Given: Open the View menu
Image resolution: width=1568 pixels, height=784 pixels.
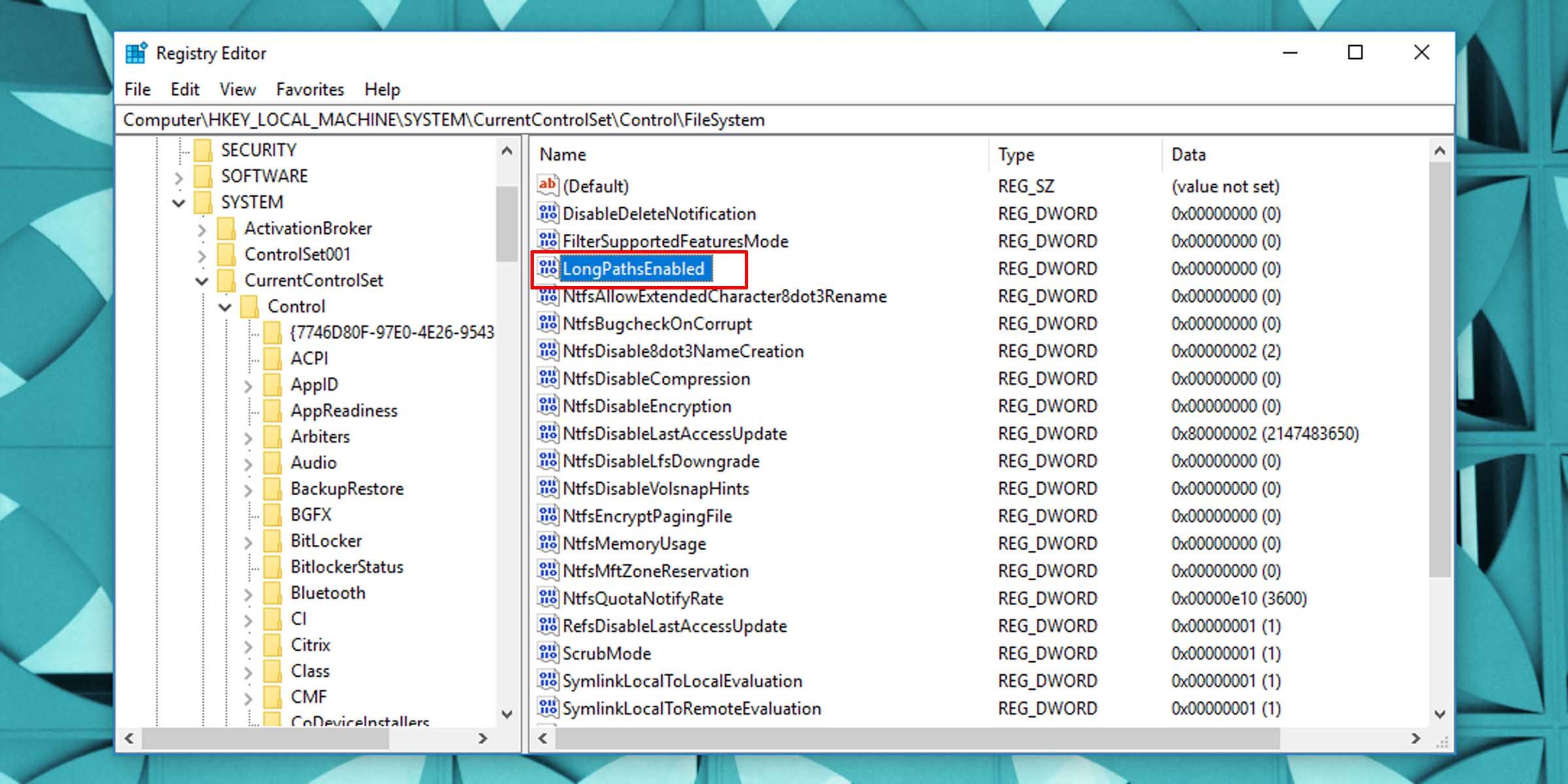Looking at the screenshot, I should click(x=237, y=90).
